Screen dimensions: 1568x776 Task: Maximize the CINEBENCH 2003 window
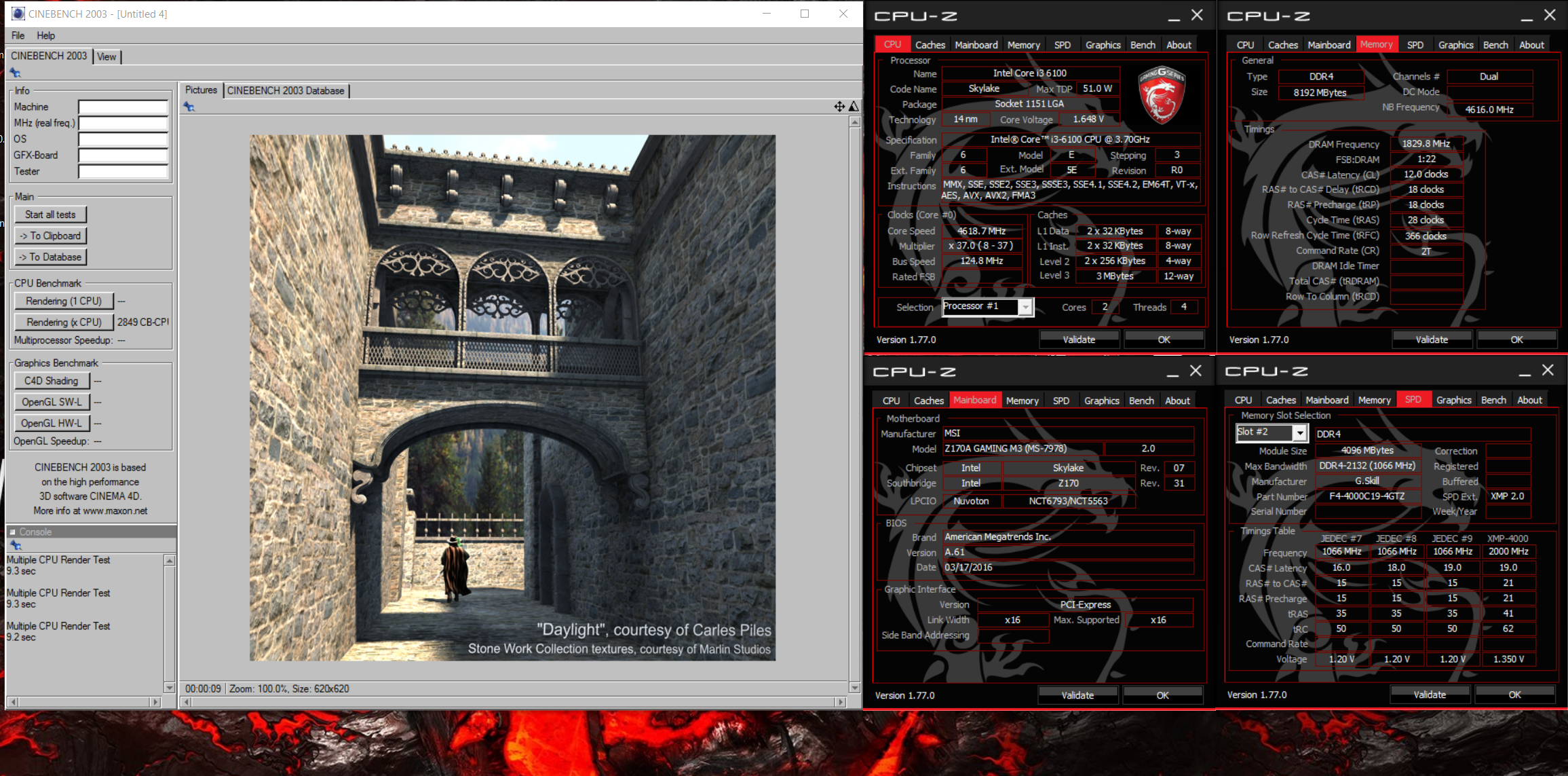pyautogui.click(x=805, y=14)
